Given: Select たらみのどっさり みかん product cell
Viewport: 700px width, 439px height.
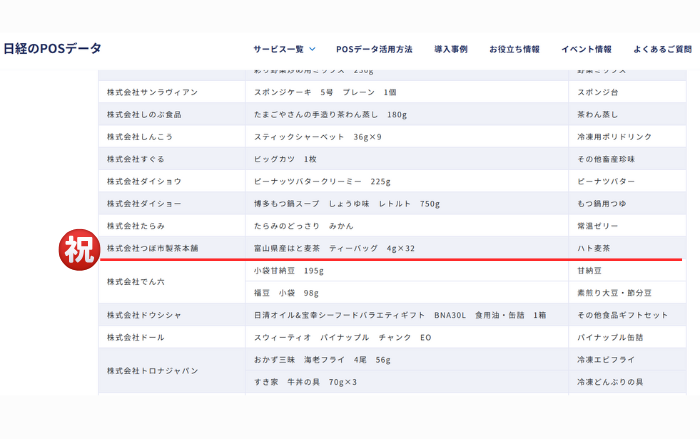Looking at the screenshot, I should pos(407,226).
